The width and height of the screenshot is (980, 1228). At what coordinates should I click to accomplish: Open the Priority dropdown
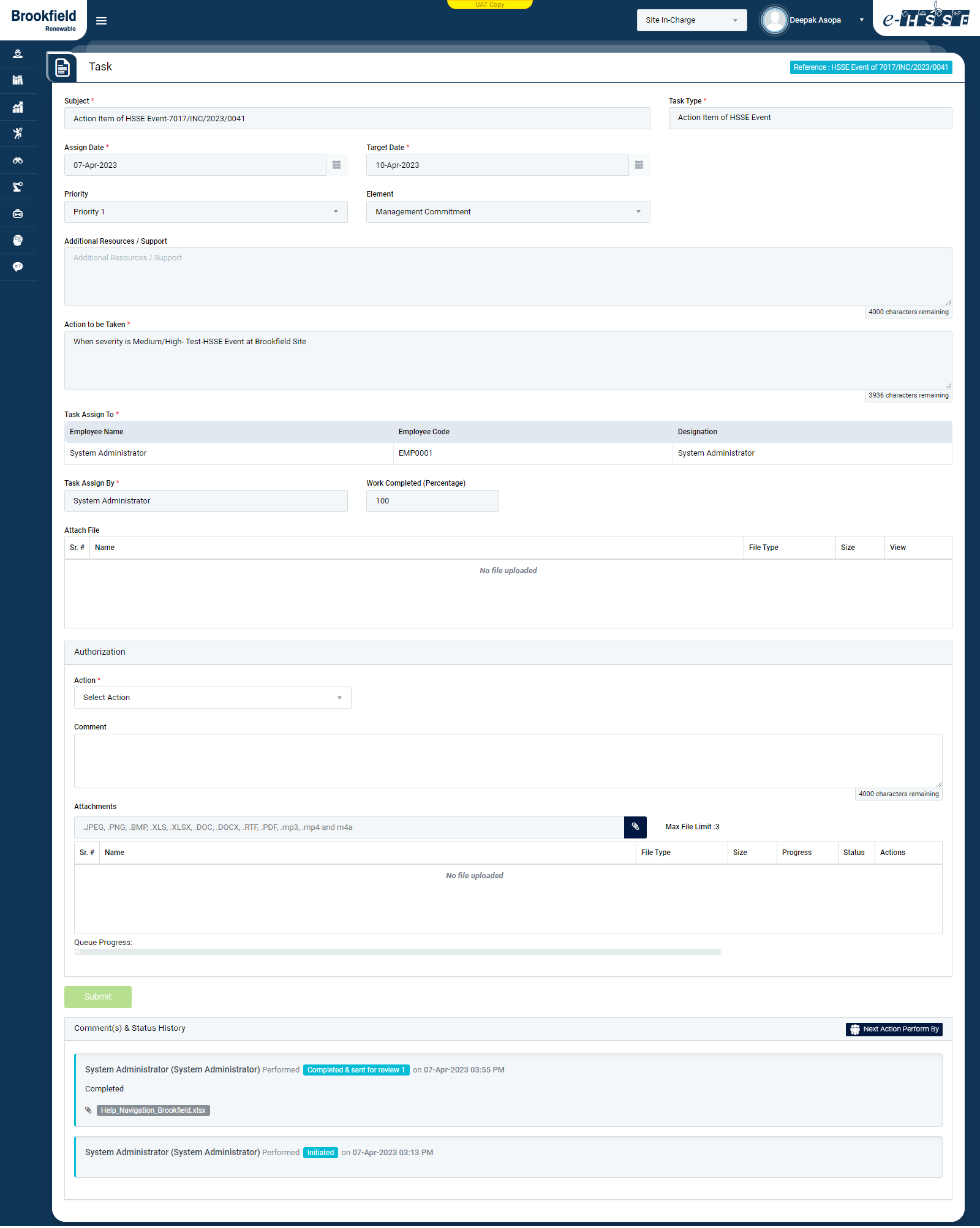click(x=206, y=212)
